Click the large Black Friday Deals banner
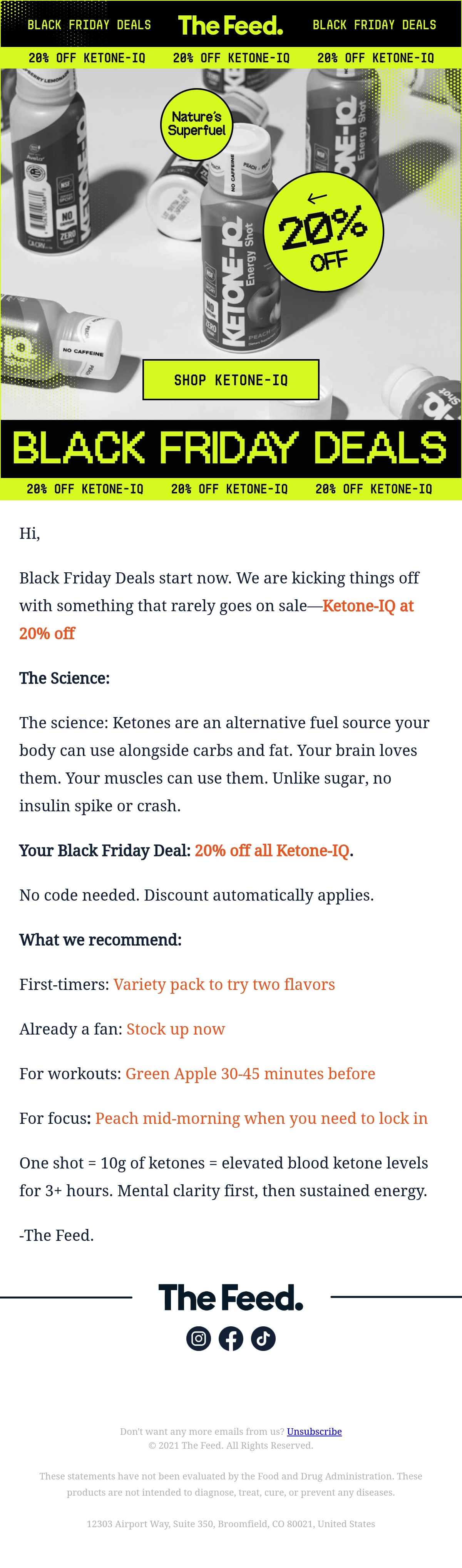Screen dimensions: 462x1568 pyautogui.click(x=231, y=449)
